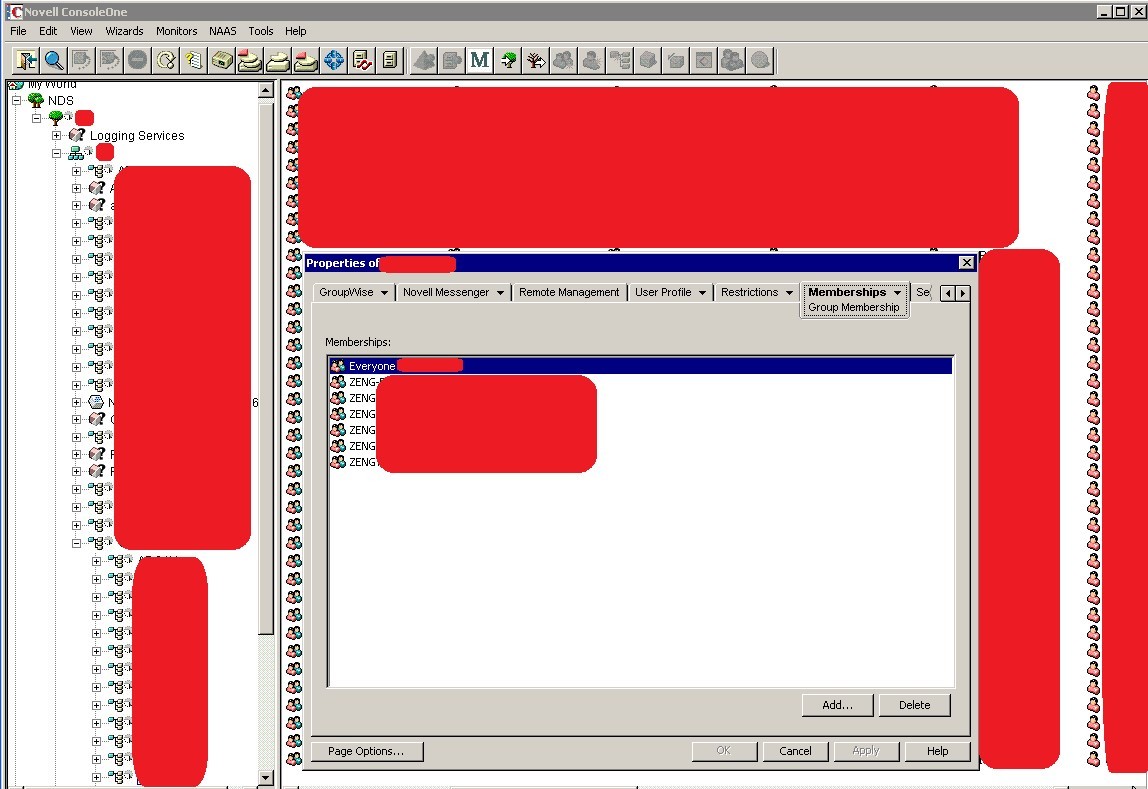This screenshot has height=789, width=1148.
Task: Click the document list icon beside the checklist
Action: [x=390, y=60]
